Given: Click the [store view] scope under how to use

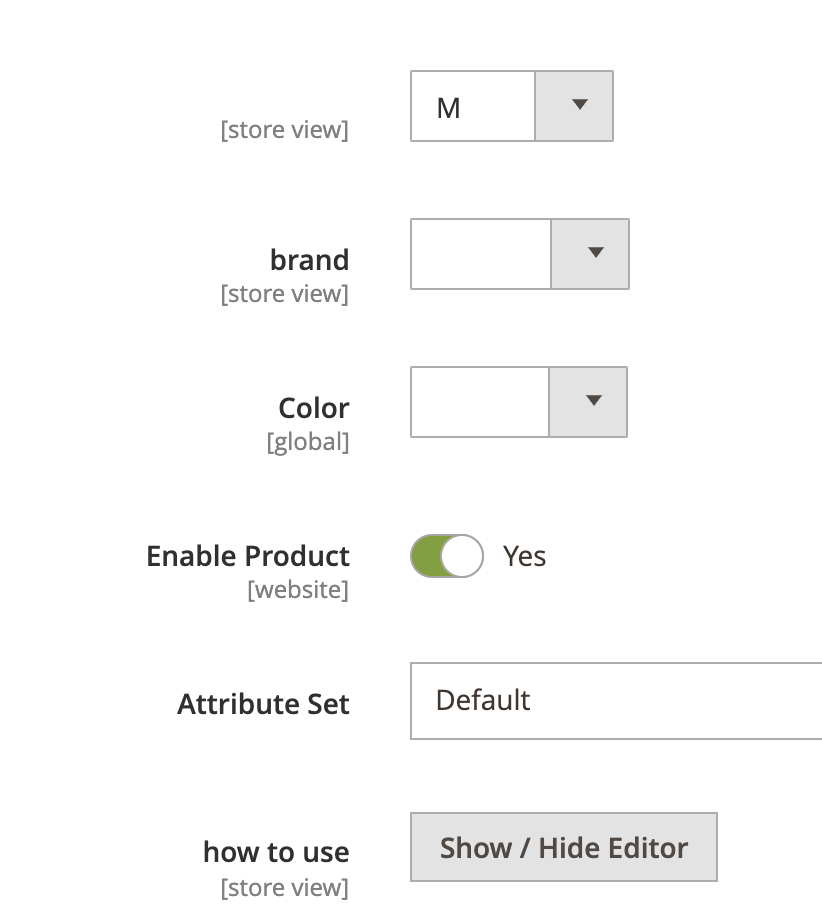Looking at the screenshot, I should pyautogui.click(x=285, y=888).
